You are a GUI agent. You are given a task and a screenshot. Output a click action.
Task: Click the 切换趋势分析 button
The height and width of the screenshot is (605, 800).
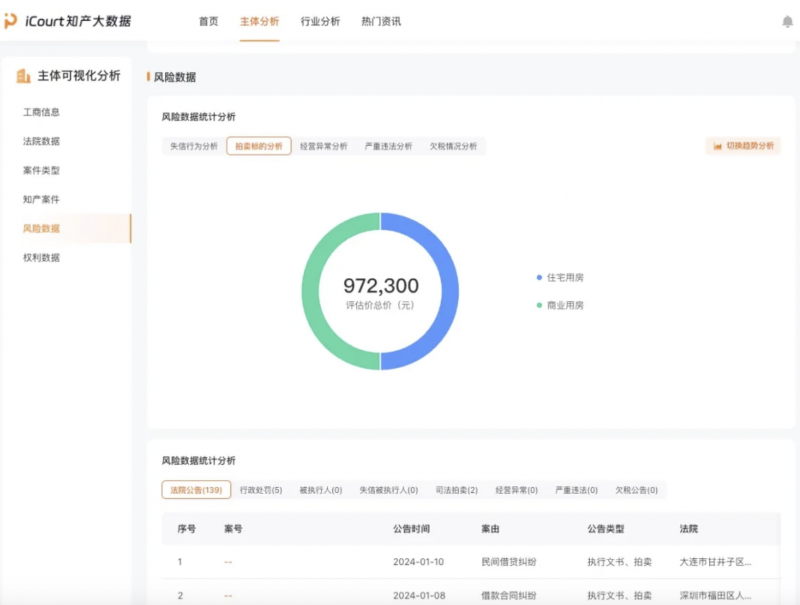[743, 146]
